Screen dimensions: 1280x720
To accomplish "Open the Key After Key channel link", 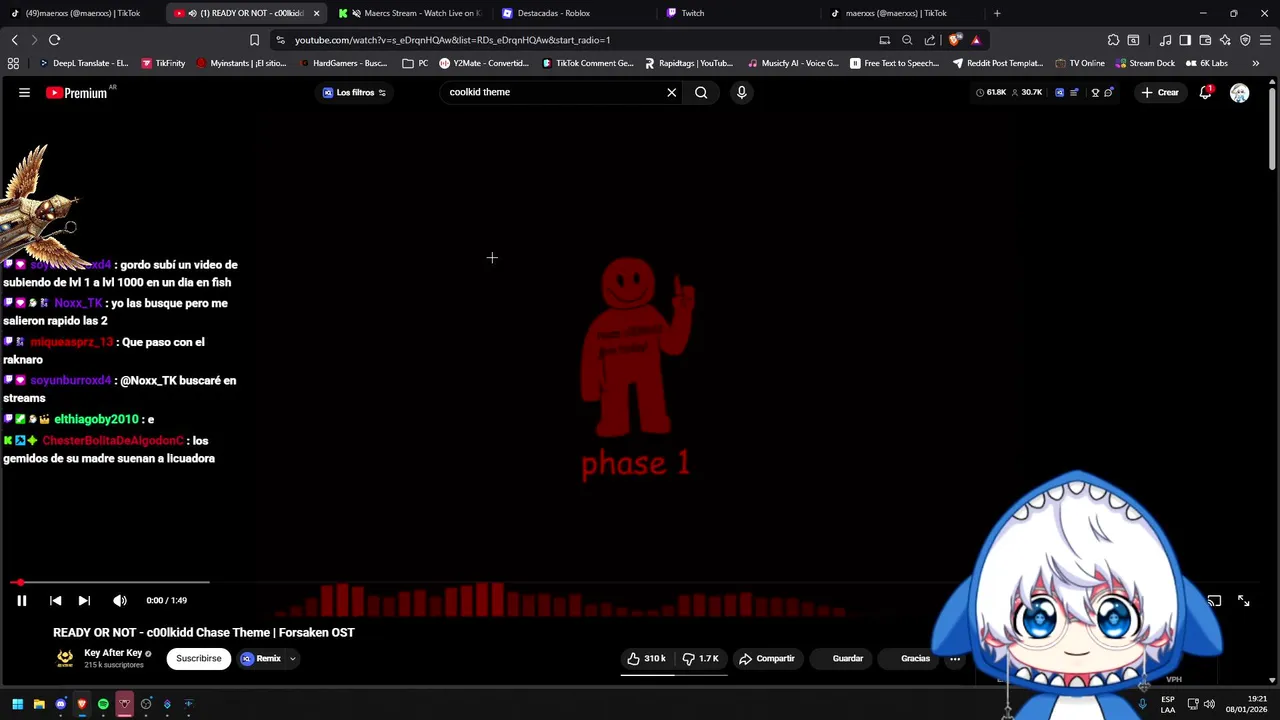I will [113, 653].
